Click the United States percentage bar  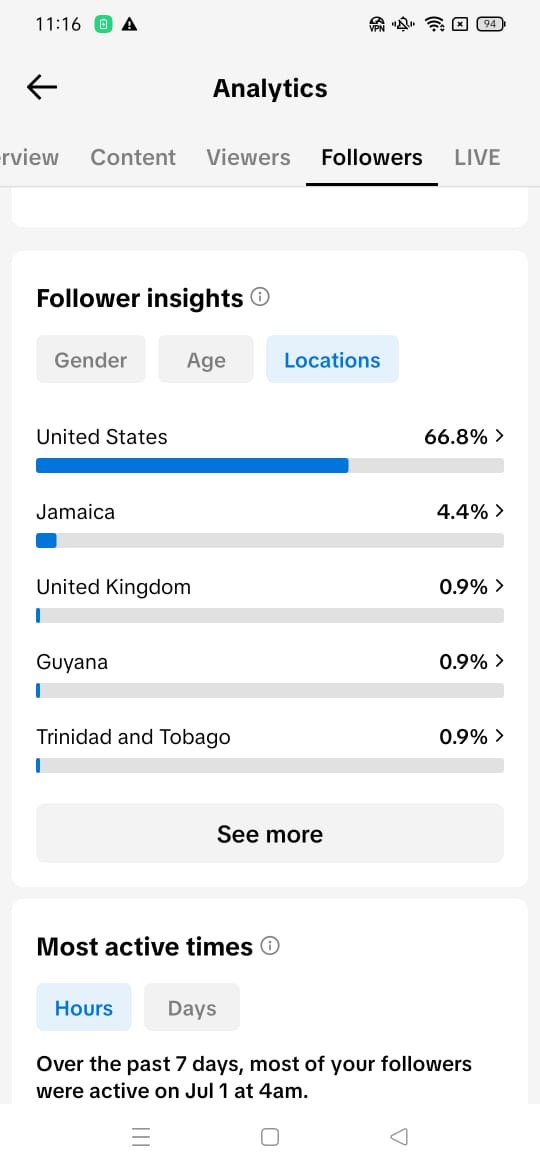(x=270, y=466)
